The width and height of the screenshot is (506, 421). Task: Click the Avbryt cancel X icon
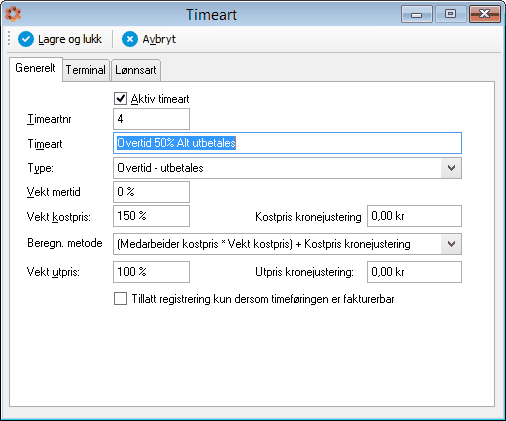pos(130,39)
